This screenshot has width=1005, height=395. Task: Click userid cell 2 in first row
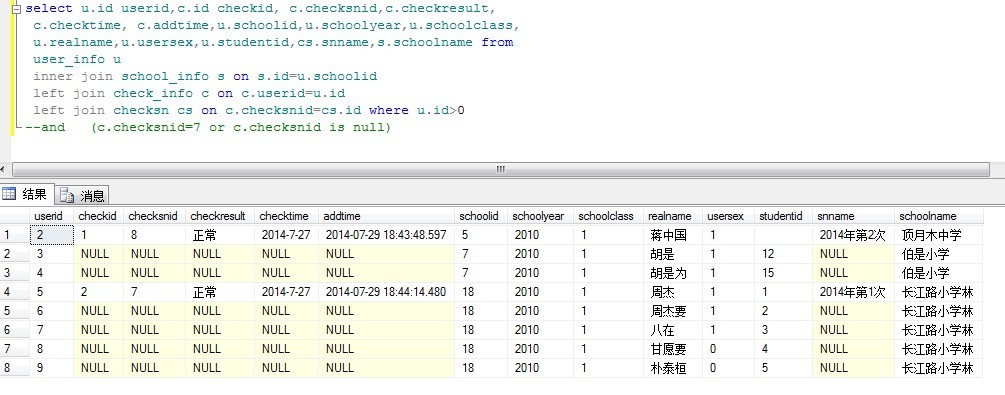coord(52,235)
